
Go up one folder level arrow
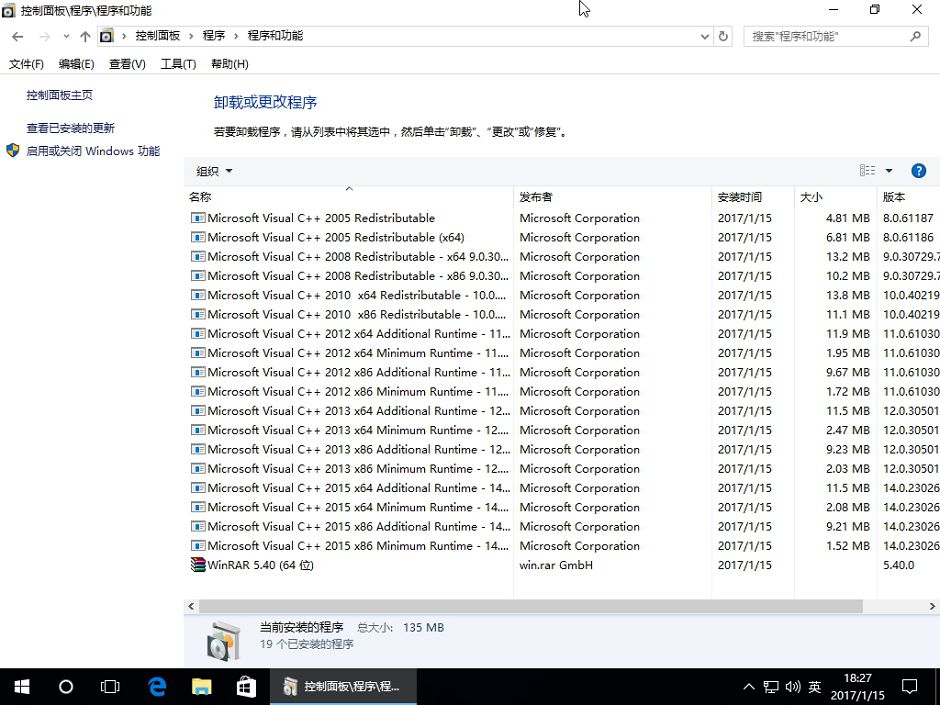pyautogui.click(x=85, y=37)
